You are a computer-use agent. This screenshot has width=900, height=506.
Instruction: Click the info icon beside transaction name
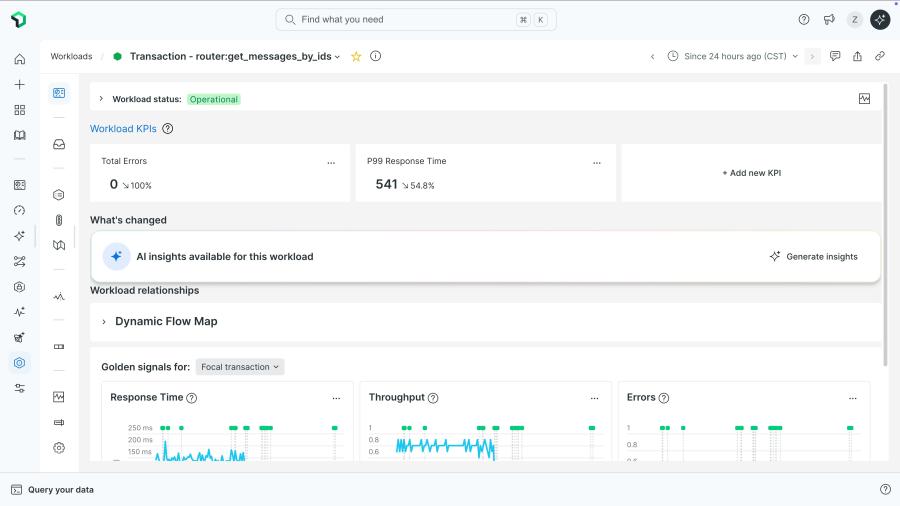[x=375, y=56]
